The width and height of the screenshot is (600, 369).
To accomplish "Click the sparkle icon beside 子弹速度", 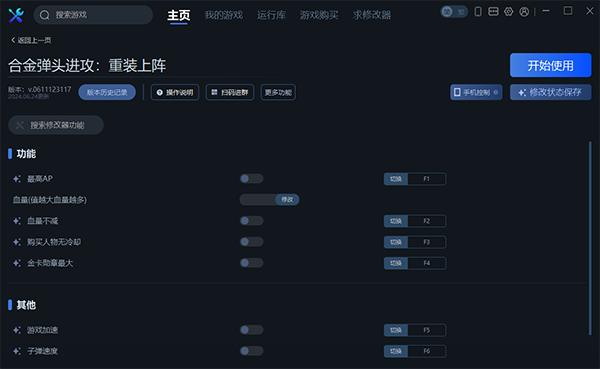I will pyautogui.click(x=17, y=351).
